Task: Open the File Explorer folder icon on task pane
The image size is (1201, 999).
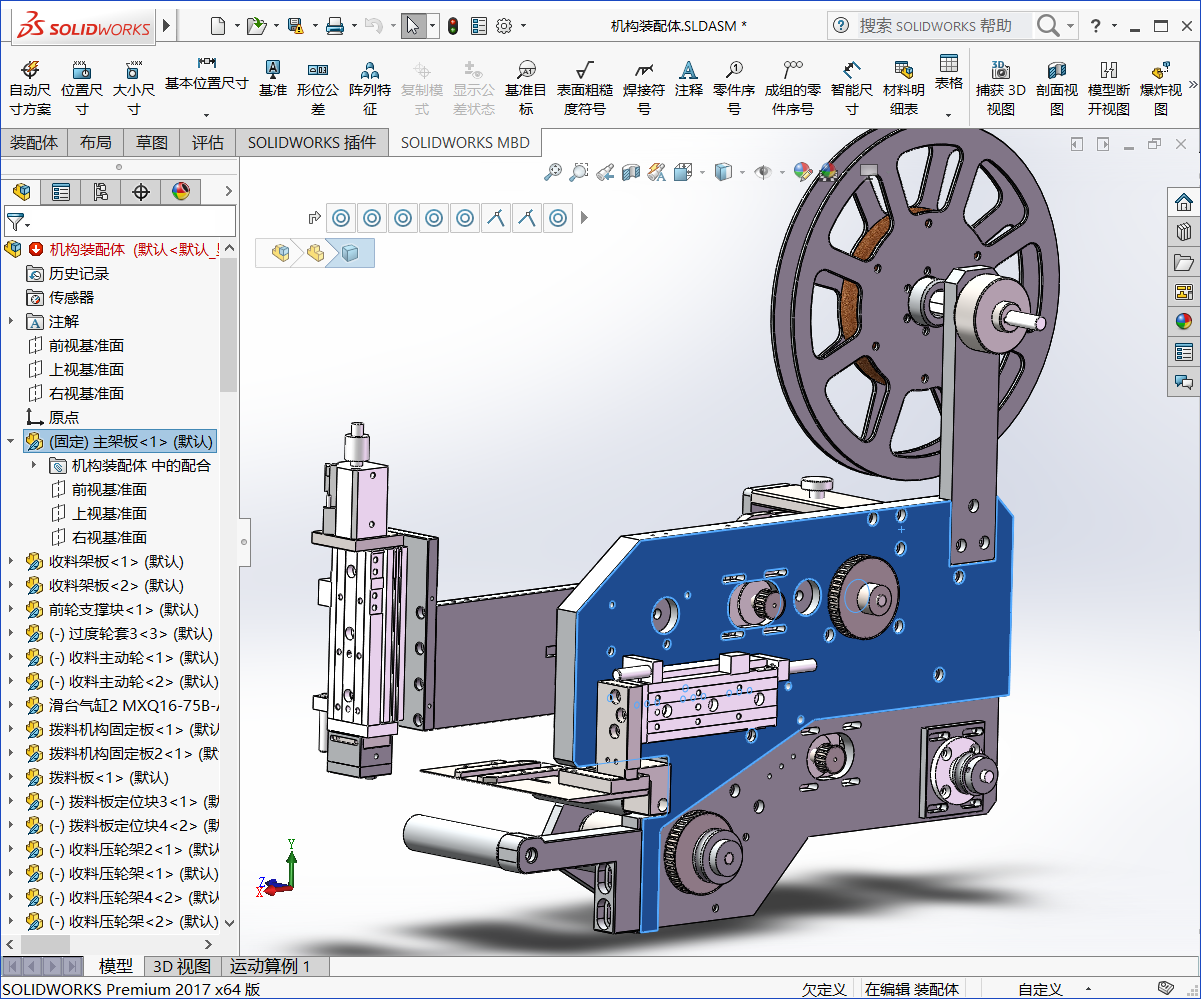Action: tap(1184, 262)
